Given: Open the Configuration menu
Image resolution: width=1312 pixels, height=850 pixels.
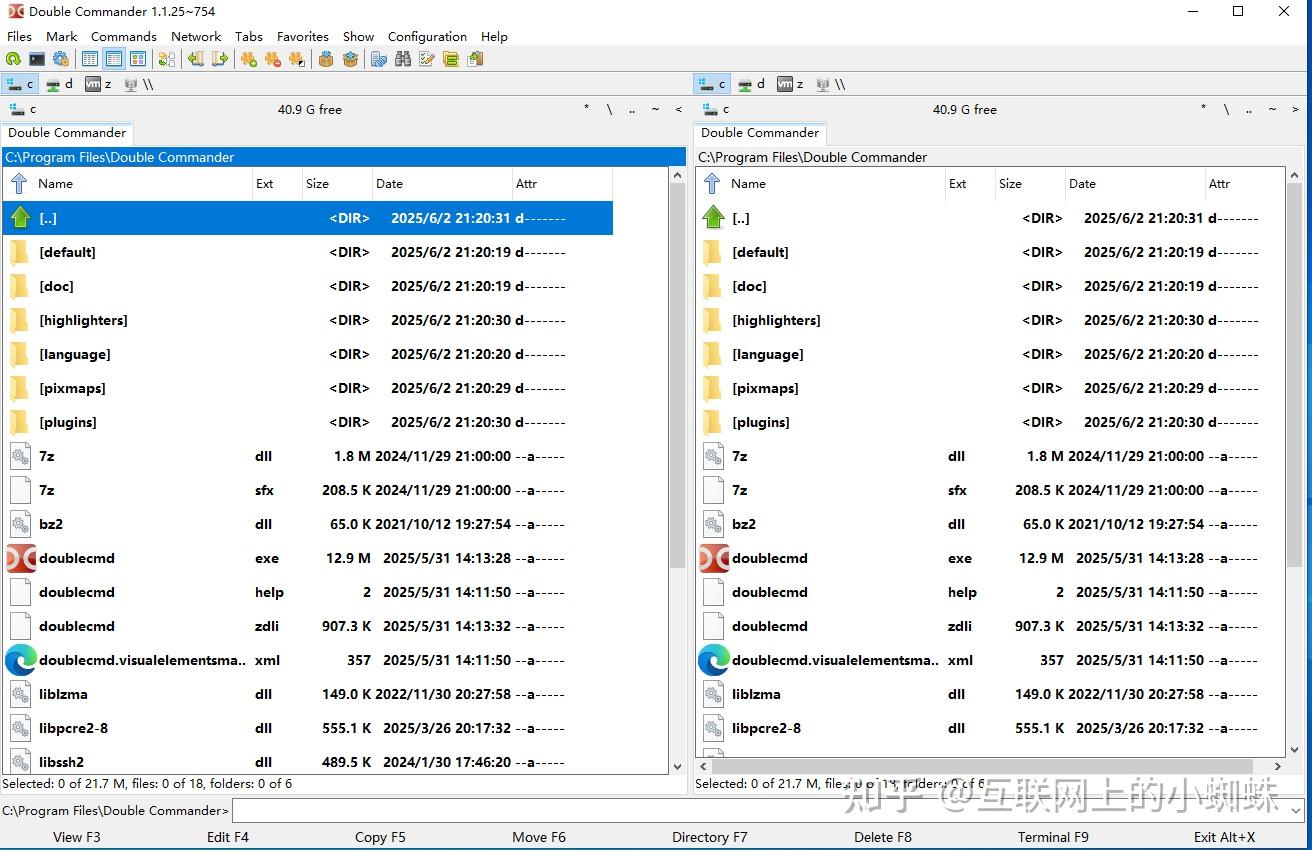Looking at the screenshot, I should pyautogui.click(x=427, y=36).
